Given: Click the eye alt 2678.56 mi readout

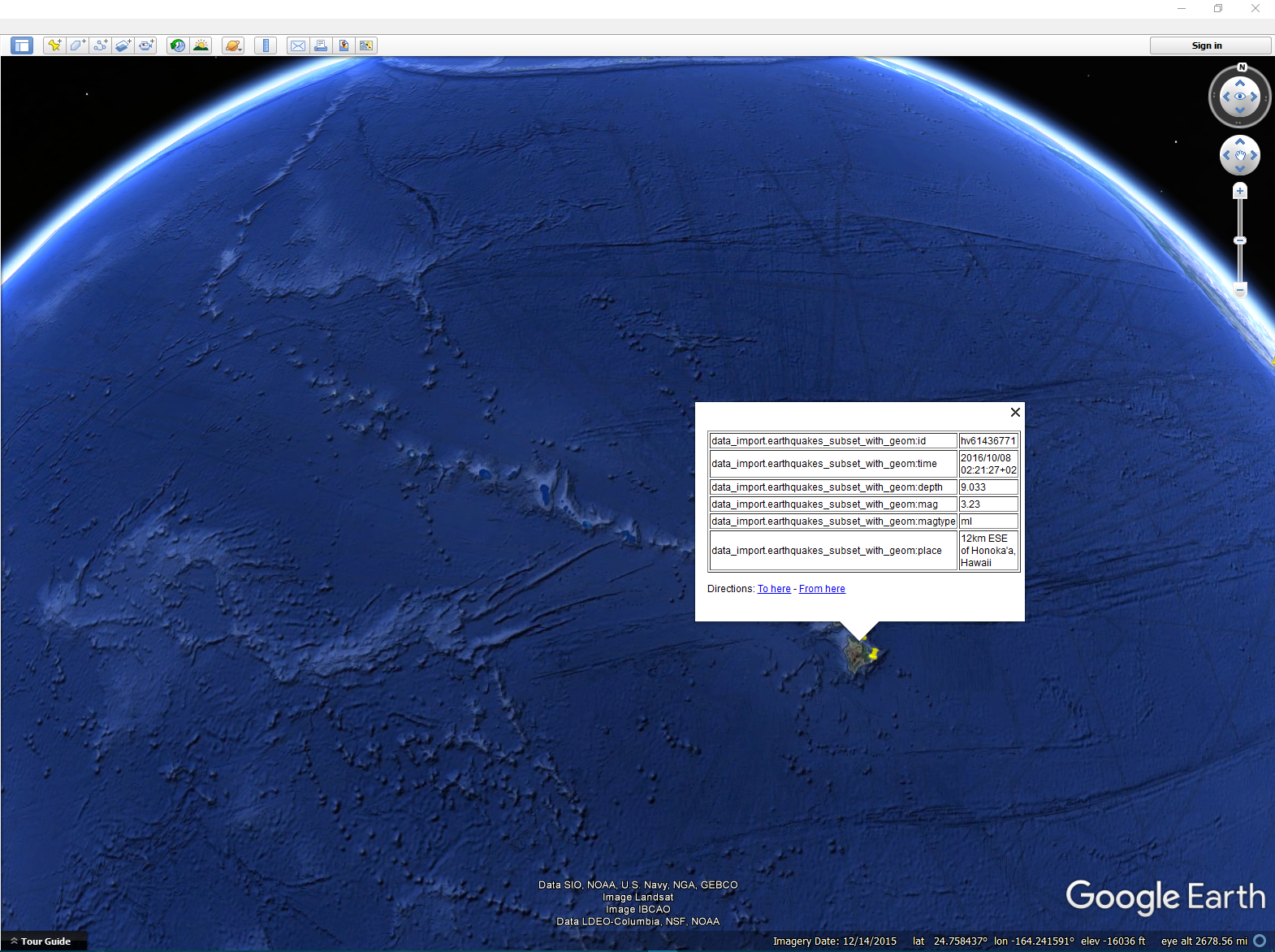Looking at the screenshot, I should coord(1204,941).
